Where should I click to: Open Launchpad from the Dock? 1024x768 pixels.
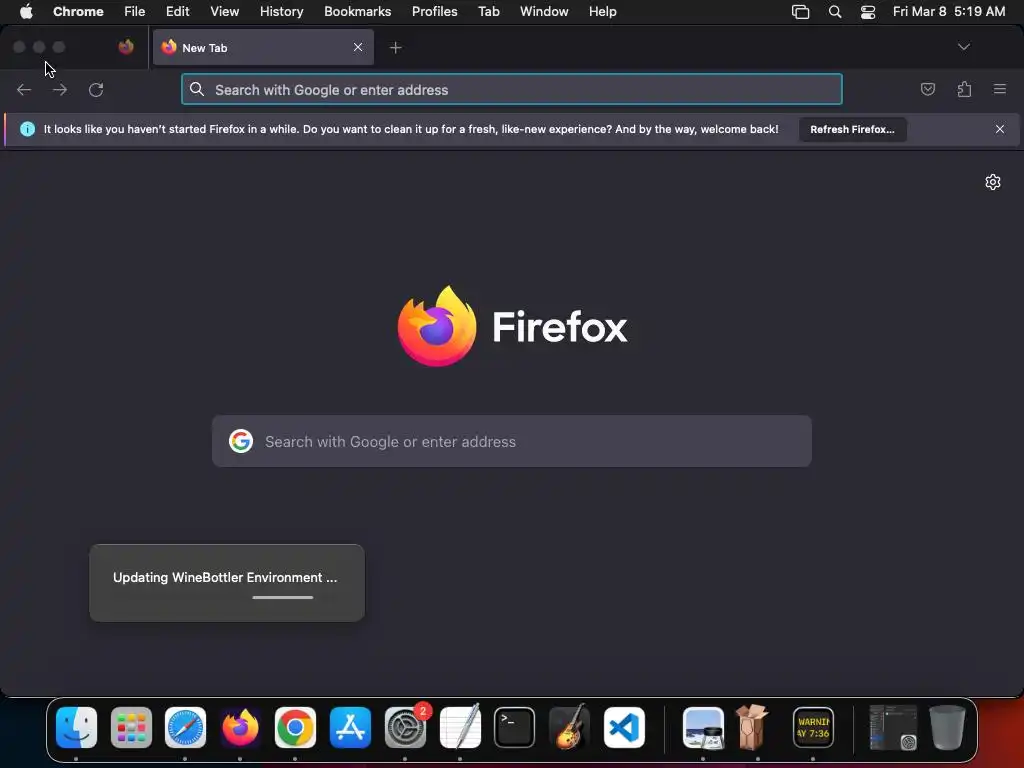point(131,728)
